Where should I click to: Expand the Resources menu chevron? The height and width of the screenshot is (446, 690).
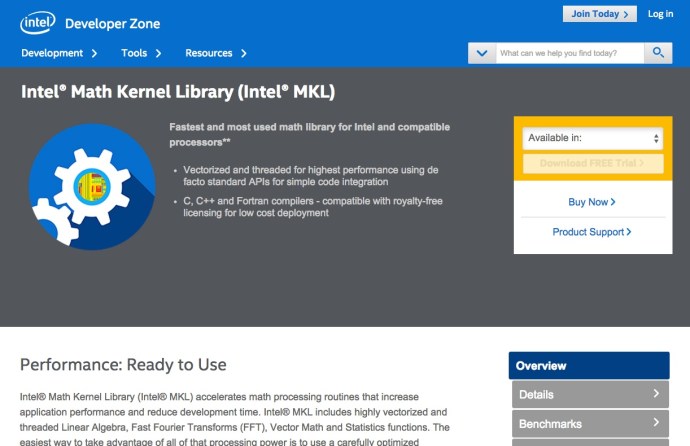(x=244, y=53)
